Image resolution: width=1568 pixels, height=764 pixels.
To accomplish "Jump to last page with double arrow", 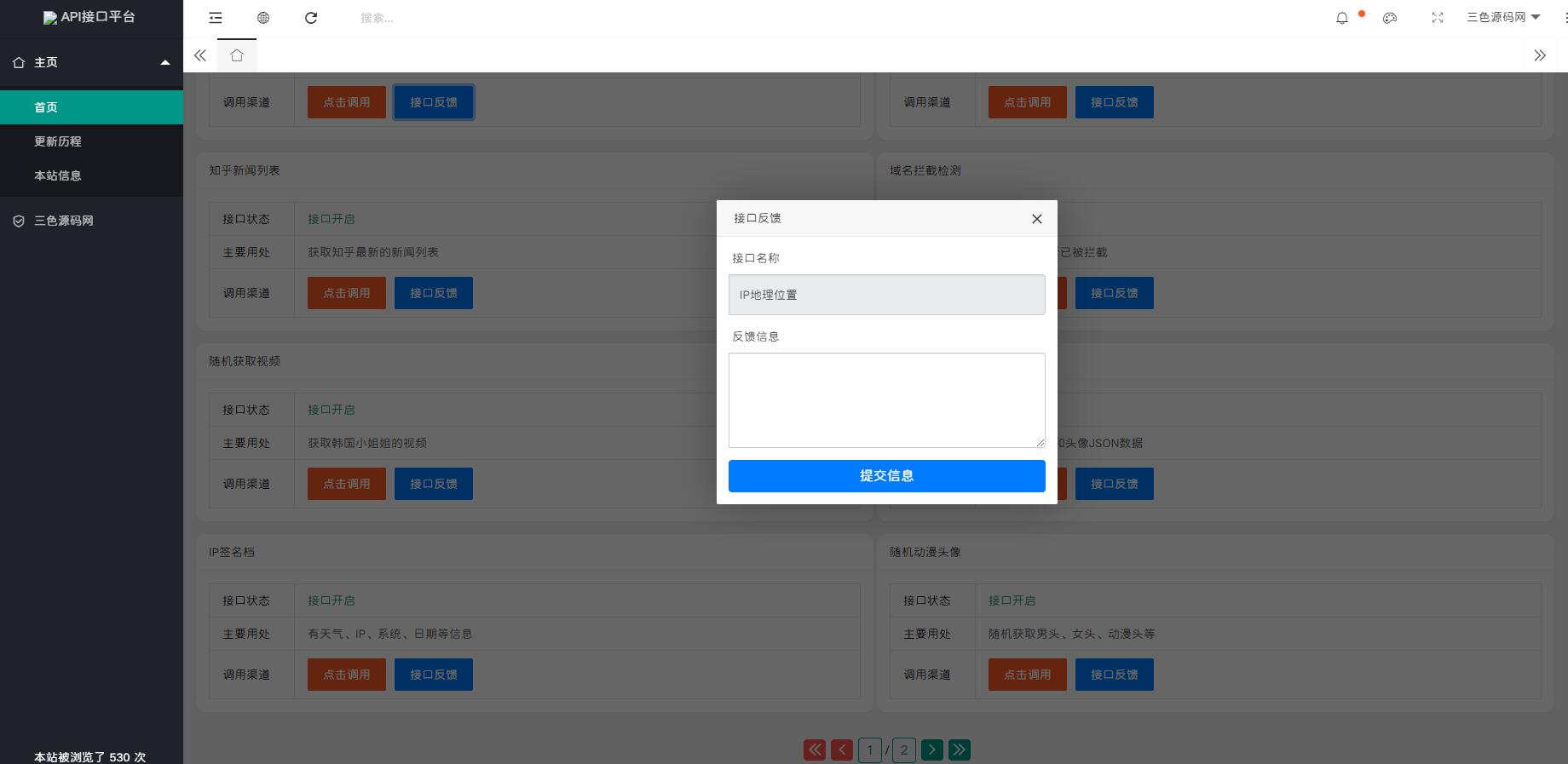I will pyautogui.click(x=960, y=750).
